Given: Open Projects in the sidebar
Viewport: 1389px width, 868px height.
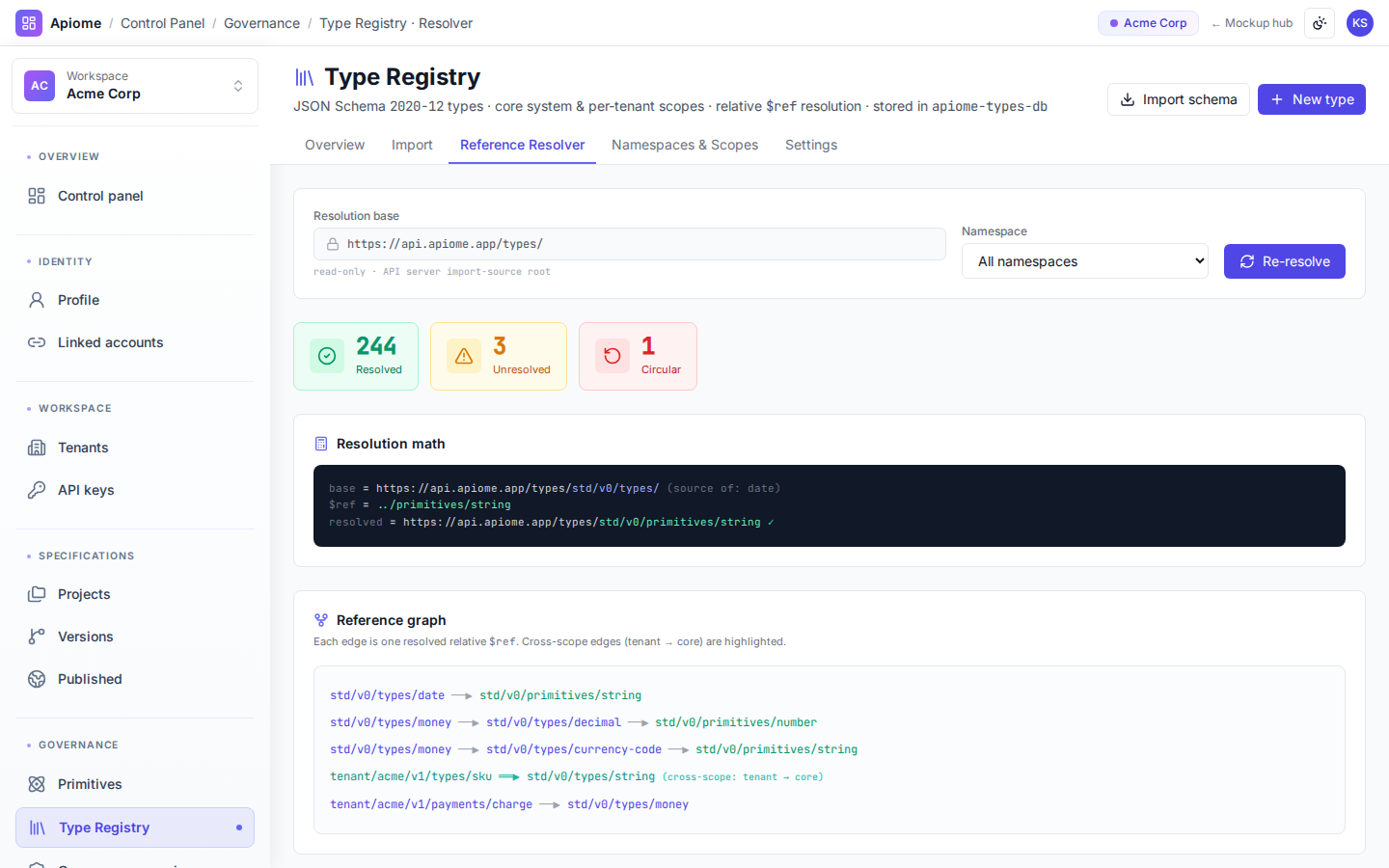Looking at the screenshot, I should 135,594.
